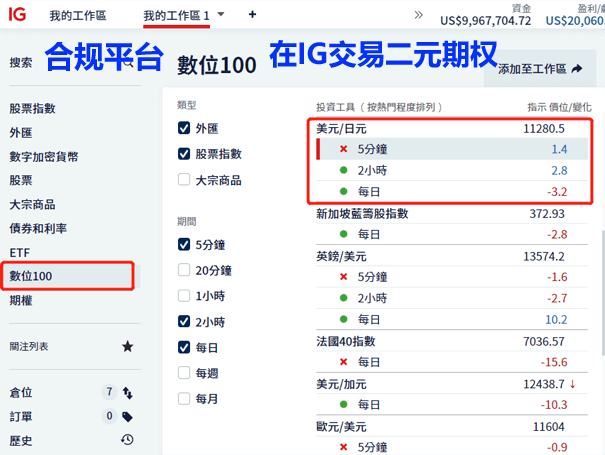
Task: Select 美元/加元 instrument header
Action: tap(452, 384)
